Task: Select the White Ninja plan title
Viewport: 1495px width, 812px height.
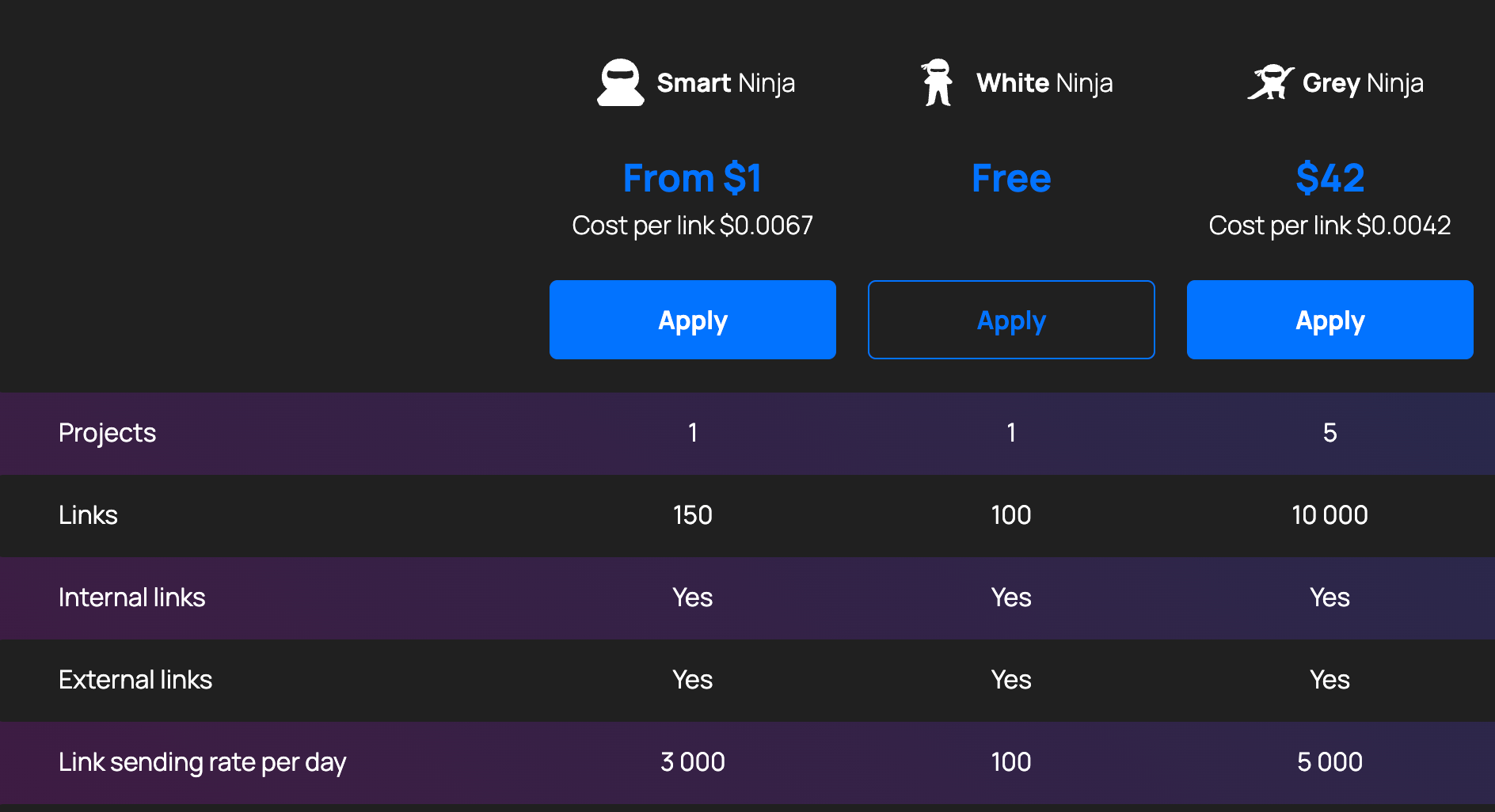Action: [1044, 83]
